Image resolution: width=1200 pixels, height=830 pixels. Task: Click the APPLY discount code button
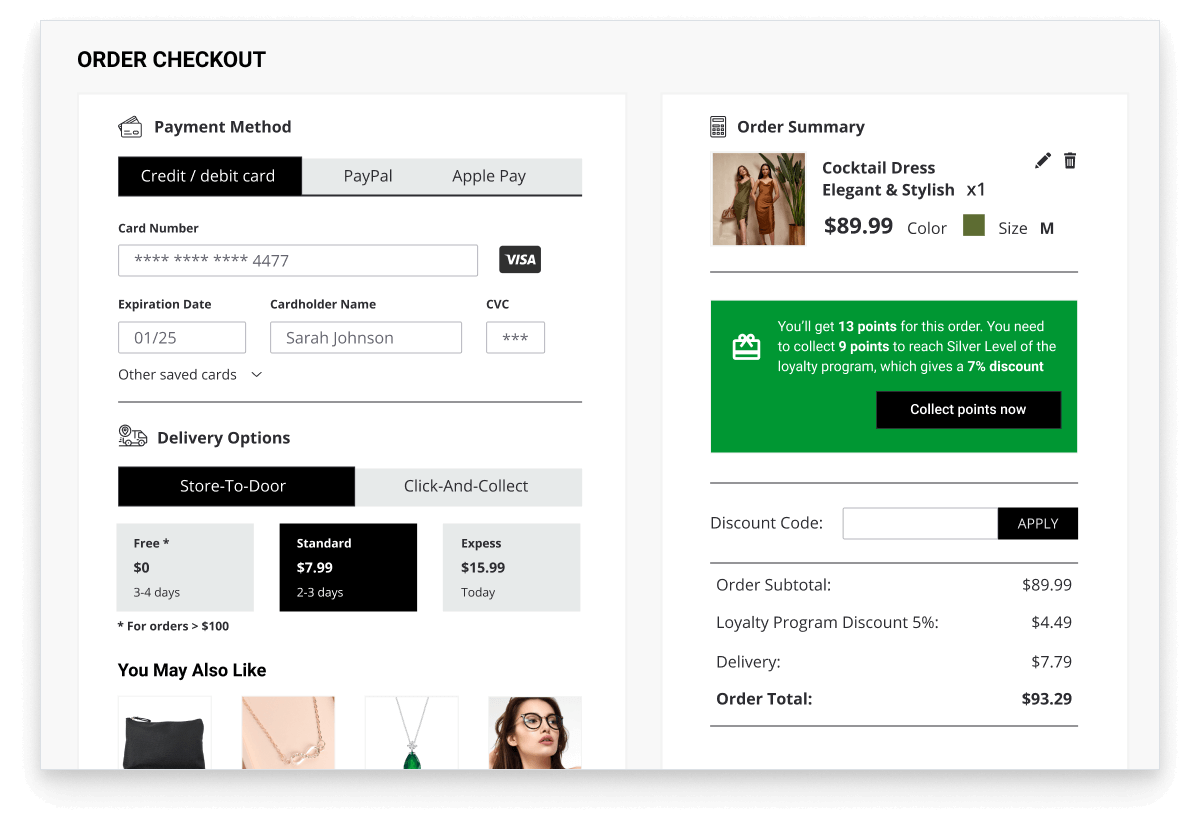pos(1037,524)
